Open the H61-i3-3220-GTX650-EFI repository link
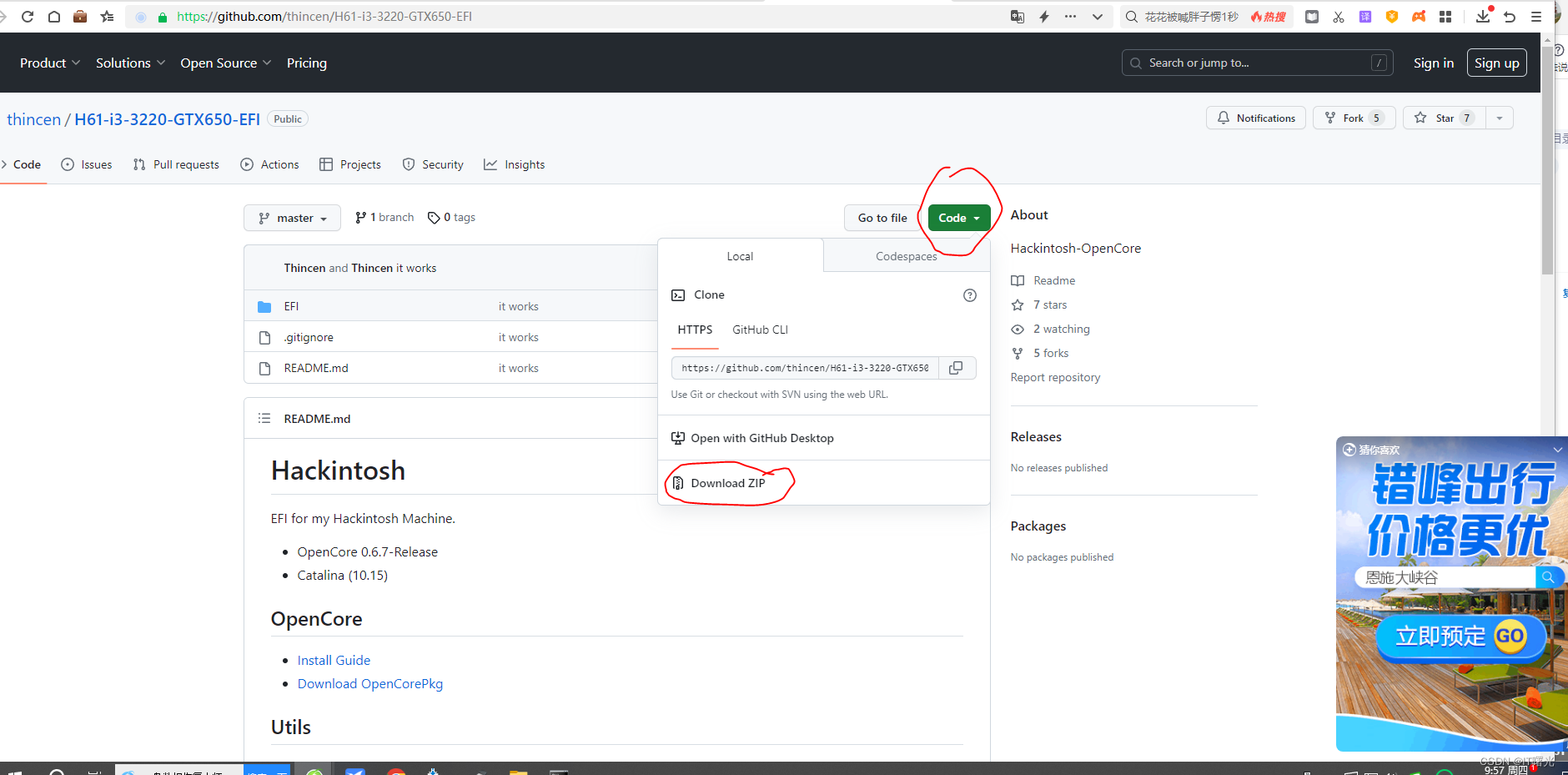1568x775 pixels. [168, 119]
